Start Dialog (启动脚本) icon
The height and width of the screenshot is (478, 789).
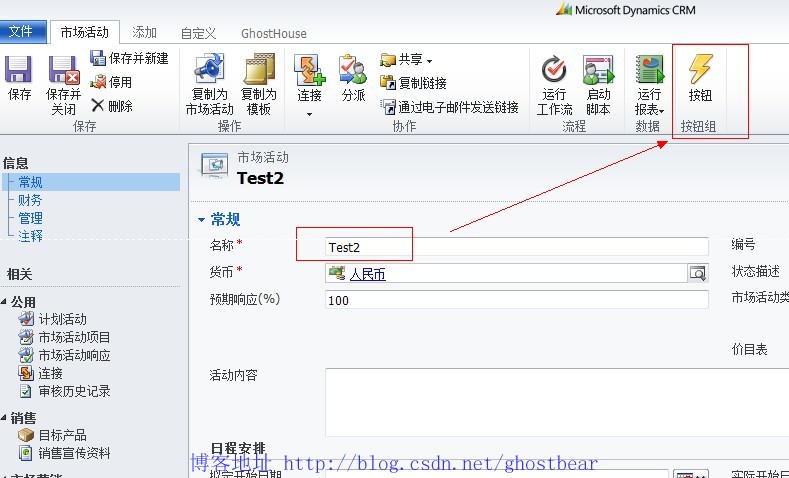pos(598,69)
